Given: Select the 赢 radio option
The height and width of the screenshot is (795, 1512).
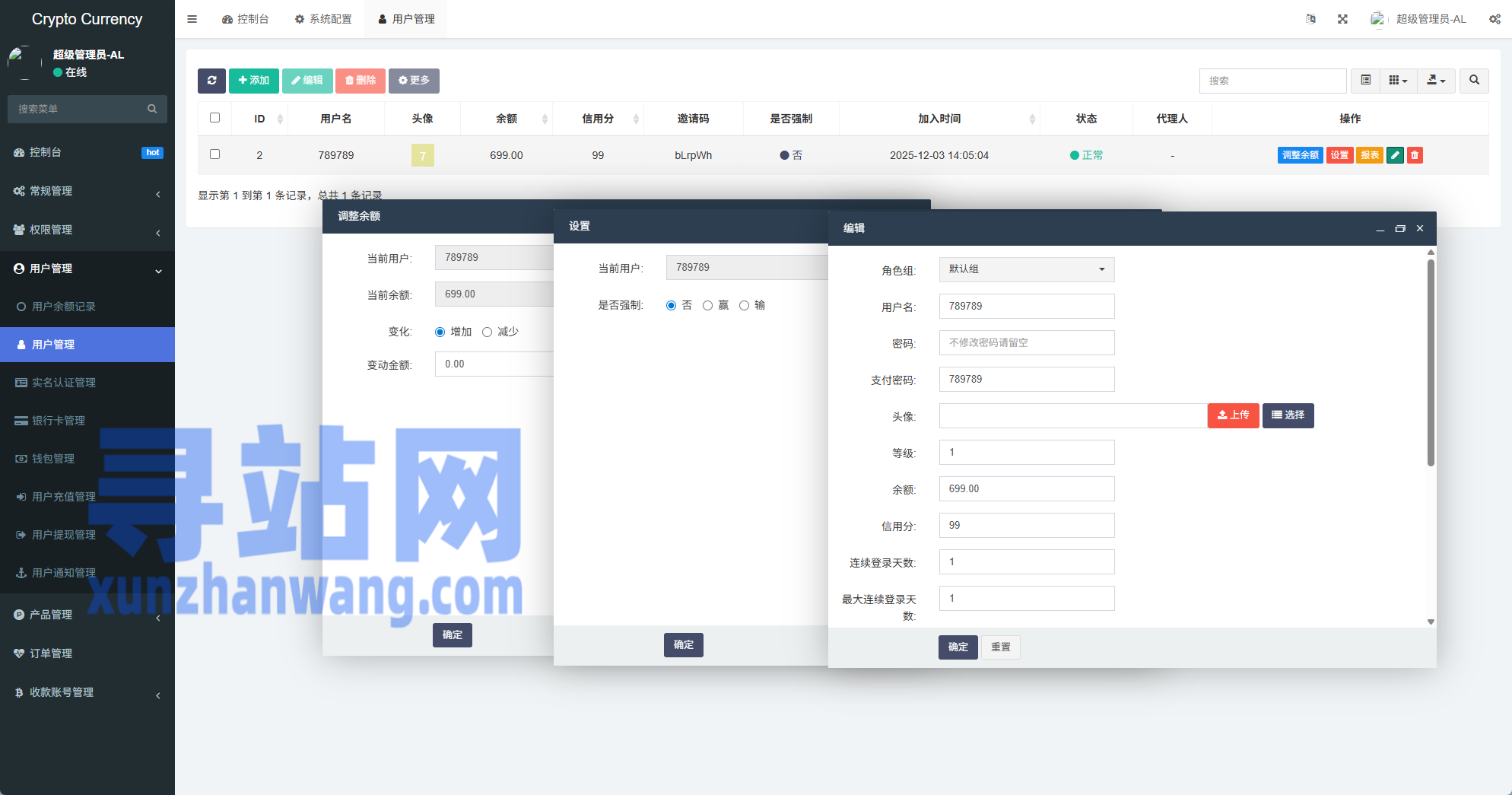Looking at the screenshot, I should [x=707, y=305].
